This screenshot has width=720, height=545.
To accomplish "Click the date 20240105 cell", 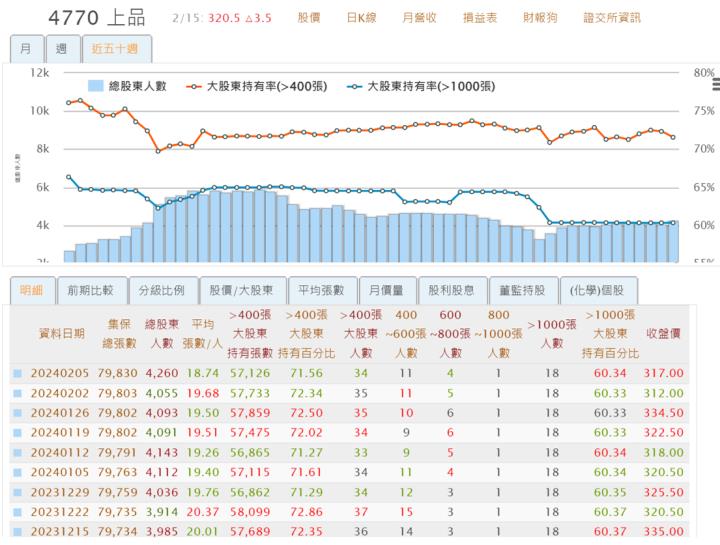I will point(60,472).
